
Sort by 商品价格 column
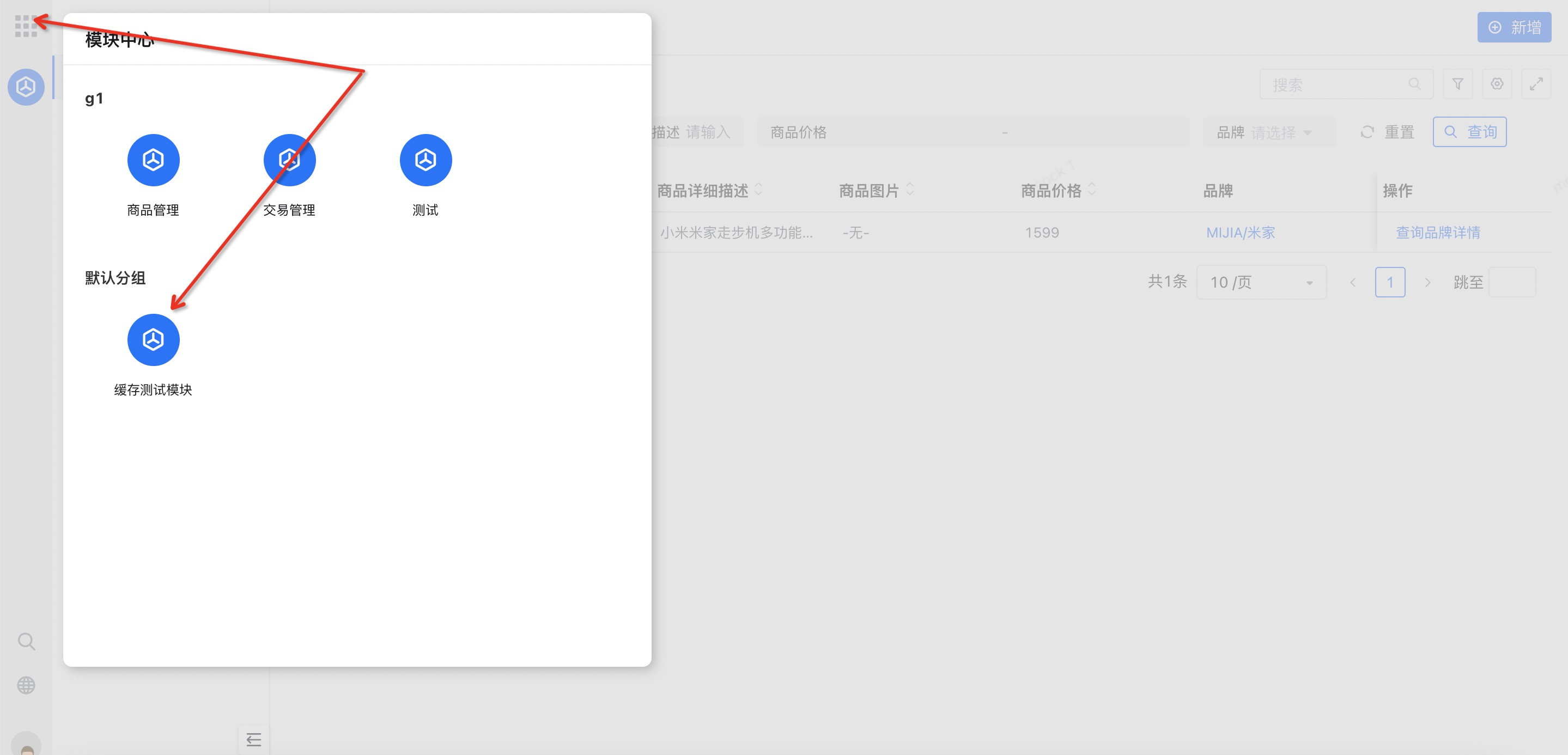(1092, 190)
